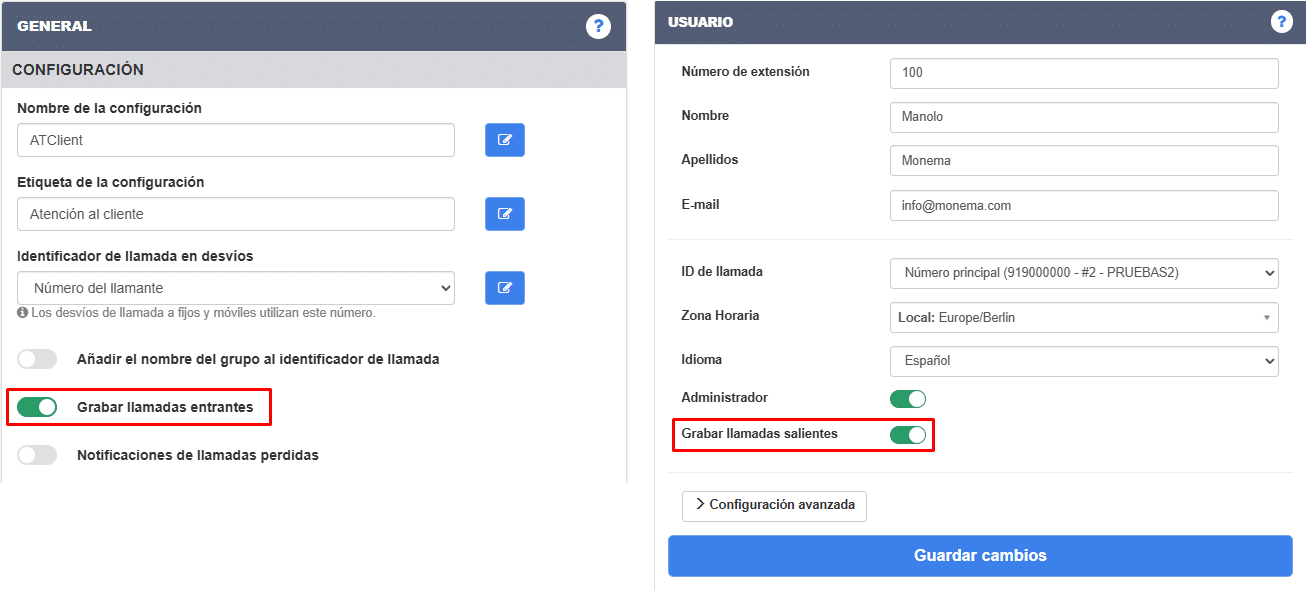Click the Etiqueta de la configuración field
Image resolution: width=1307 pixels, height=592 pixels.
point(236,214)
